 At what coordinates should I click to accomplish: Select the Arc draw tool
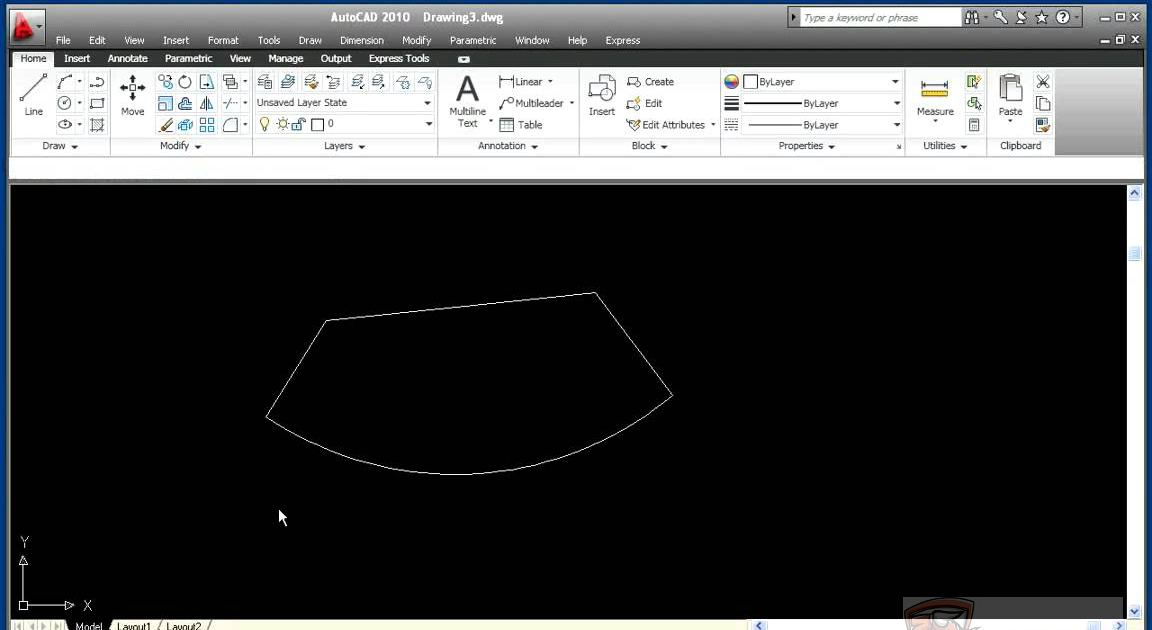coord(65,82)
